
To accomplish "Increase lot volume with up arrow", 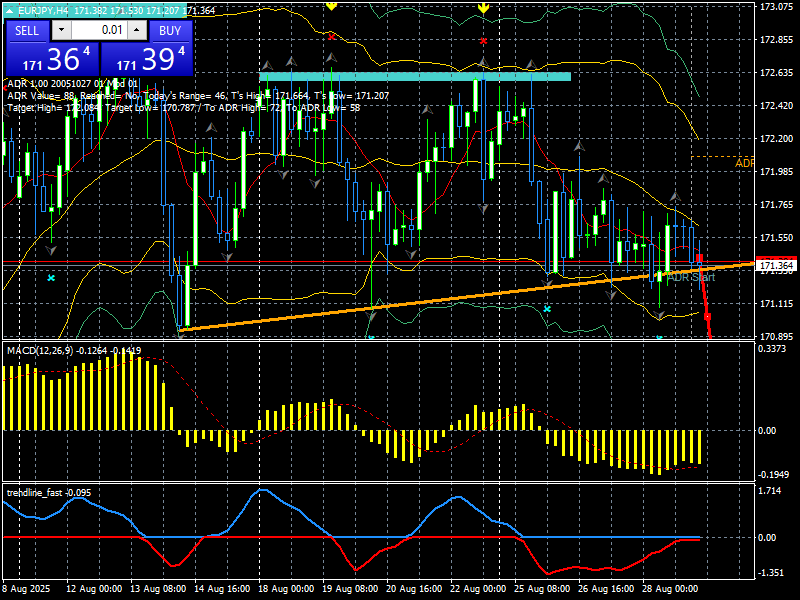I will [x=137, y=30].
